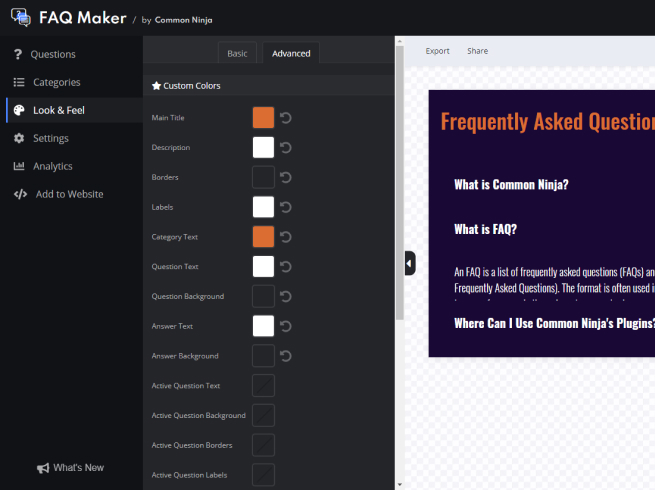Pick the Description white swatch
655x490 pixels.
pyautogui.click(x=263, y=147)
